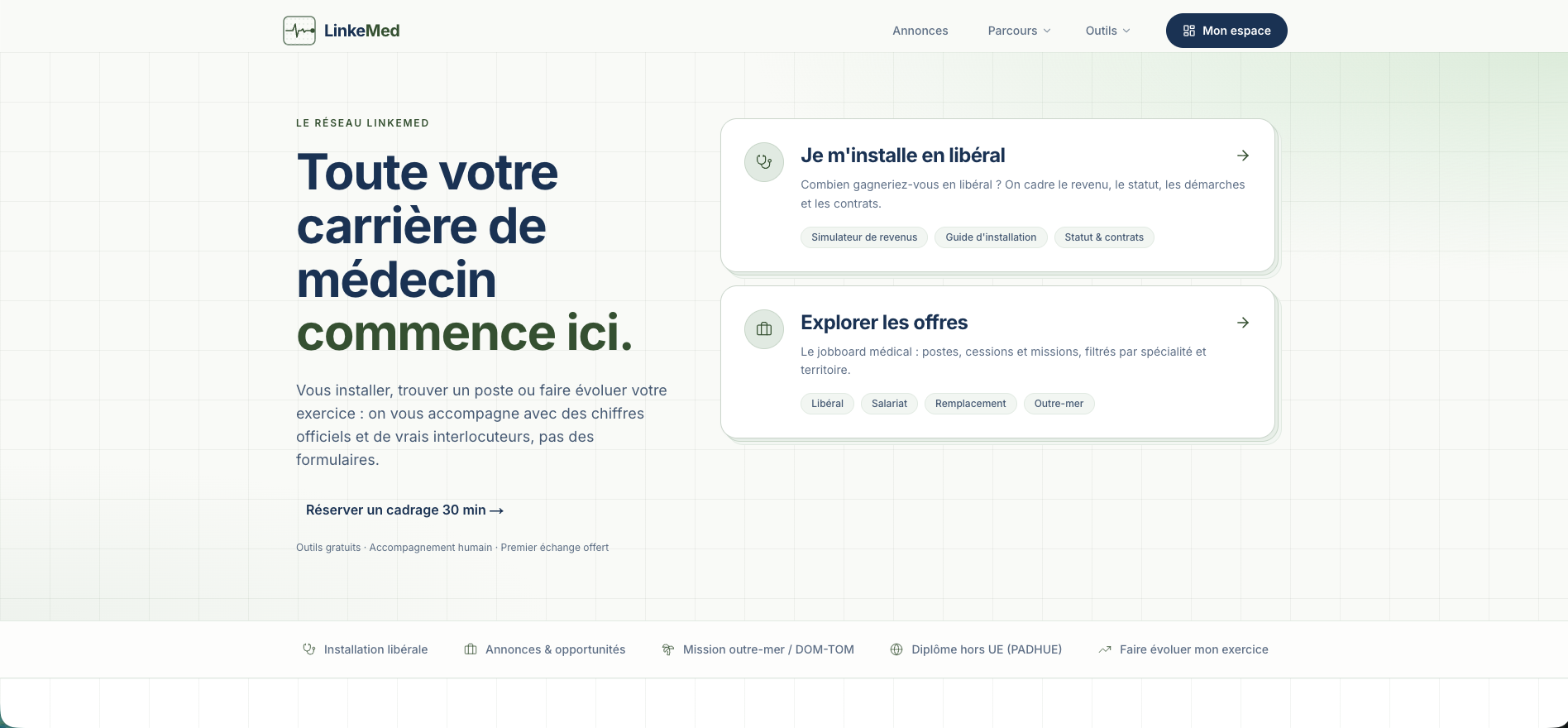Select the Guide d'installation tag
The width and height of the screenshot is (1568, 728).
click(991, 237)
